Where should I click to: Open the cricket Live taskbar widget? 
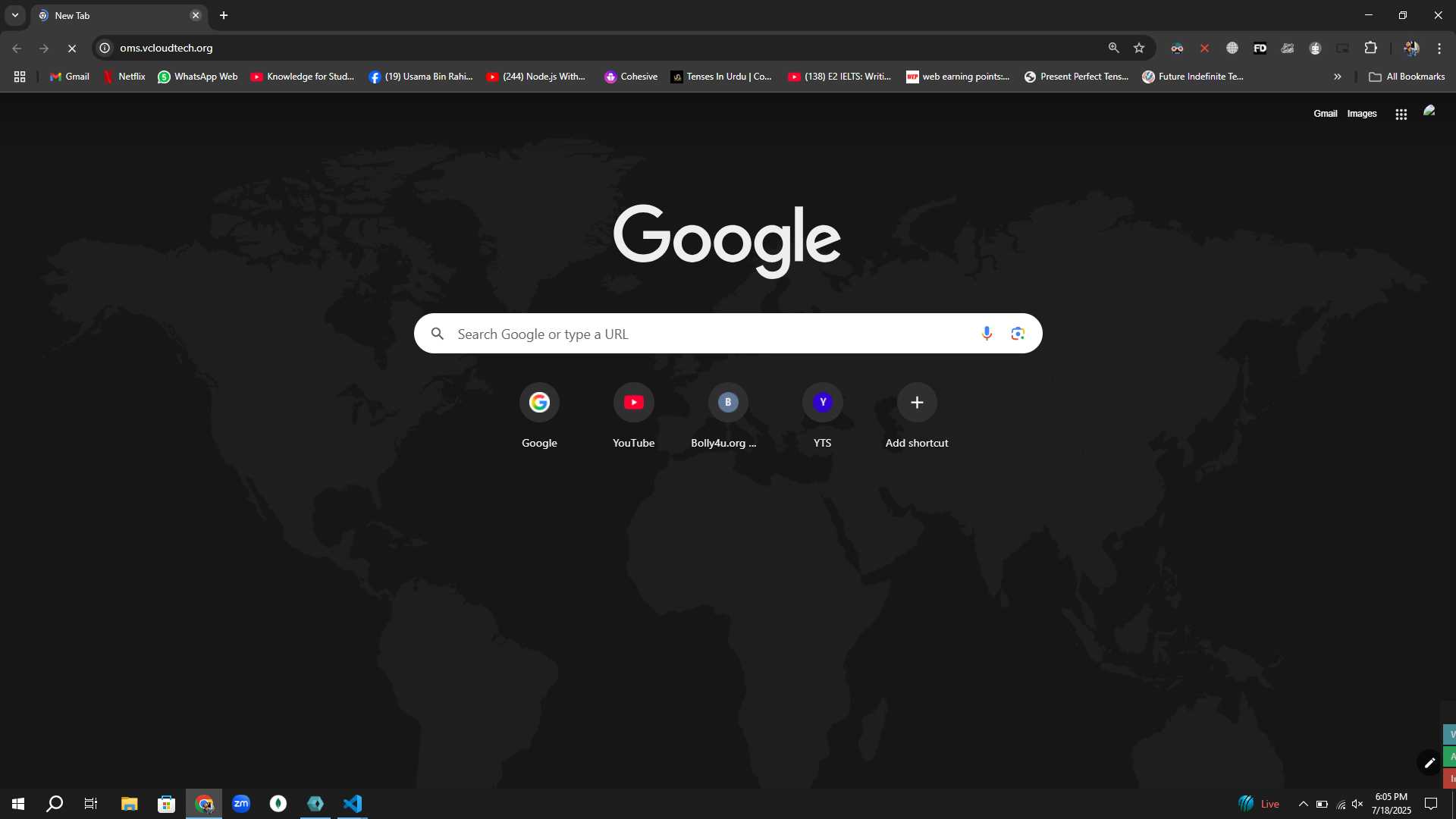point(1259,804)
